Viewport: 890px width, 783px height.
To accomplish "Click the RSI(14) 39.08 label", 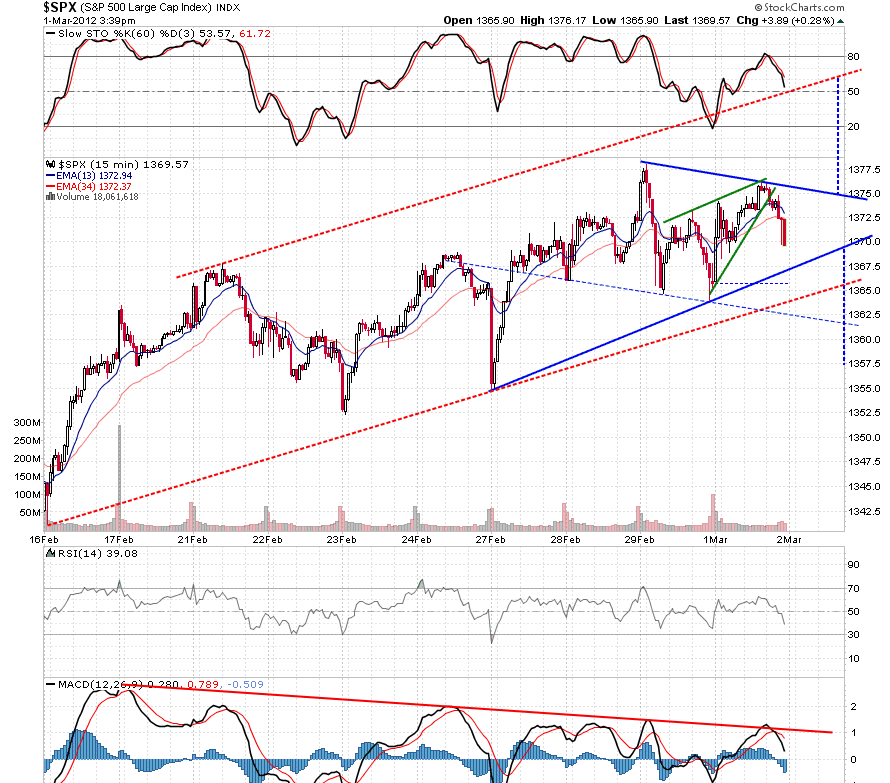I will (x=98, y=553).
